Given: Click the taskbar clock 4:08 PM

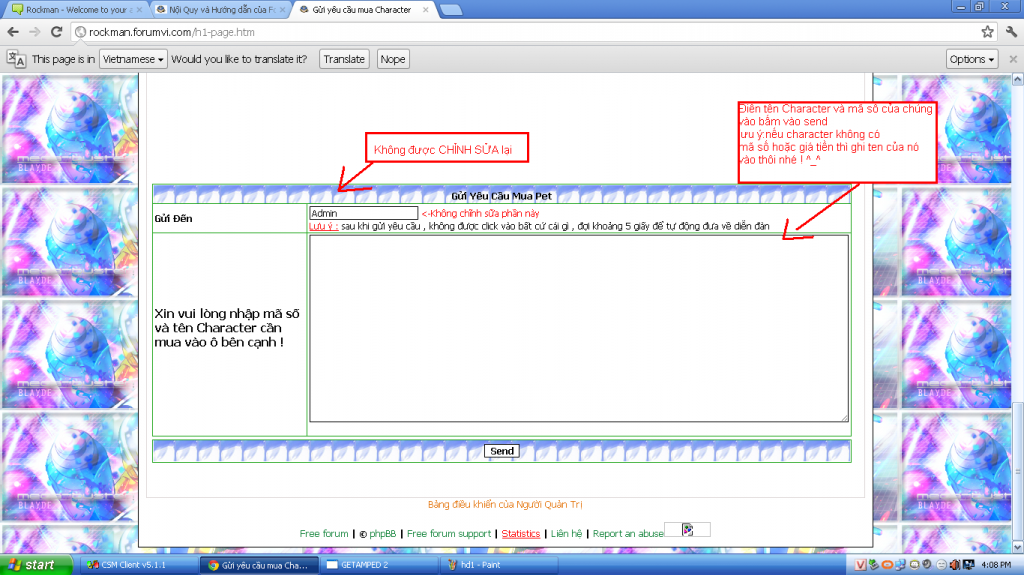Looking at the screenshot, I should [x=996, y=565].
